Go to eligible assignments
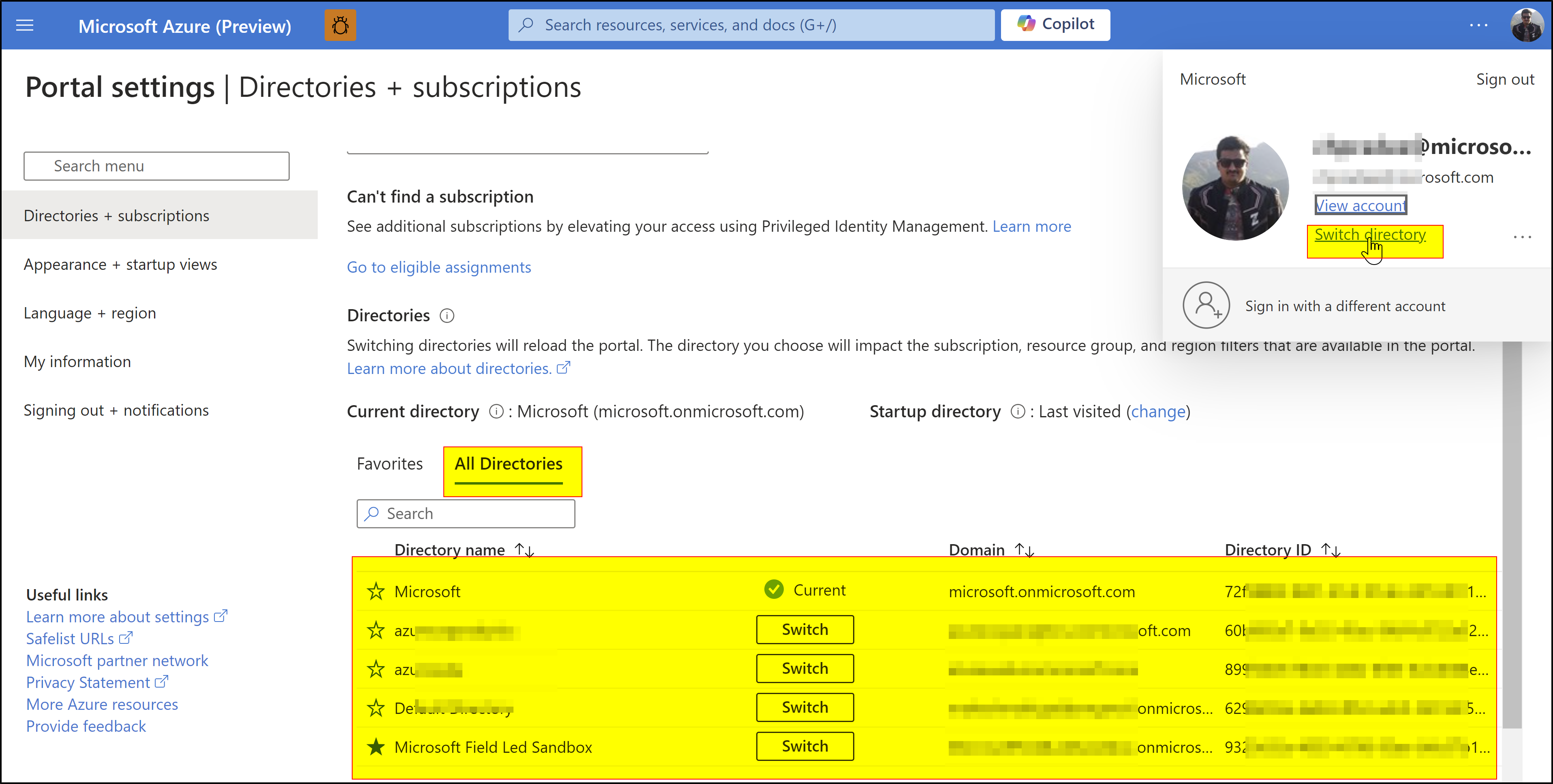This screenshot has height=784, width=1553. point(439,267)
